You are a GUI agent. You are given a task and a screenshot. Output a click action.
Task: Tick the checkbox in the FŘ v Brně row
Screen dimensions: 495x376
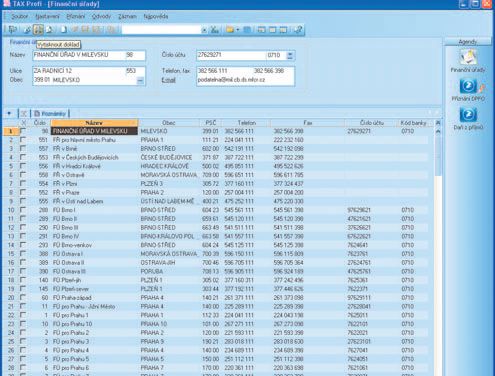coord(23,148)
